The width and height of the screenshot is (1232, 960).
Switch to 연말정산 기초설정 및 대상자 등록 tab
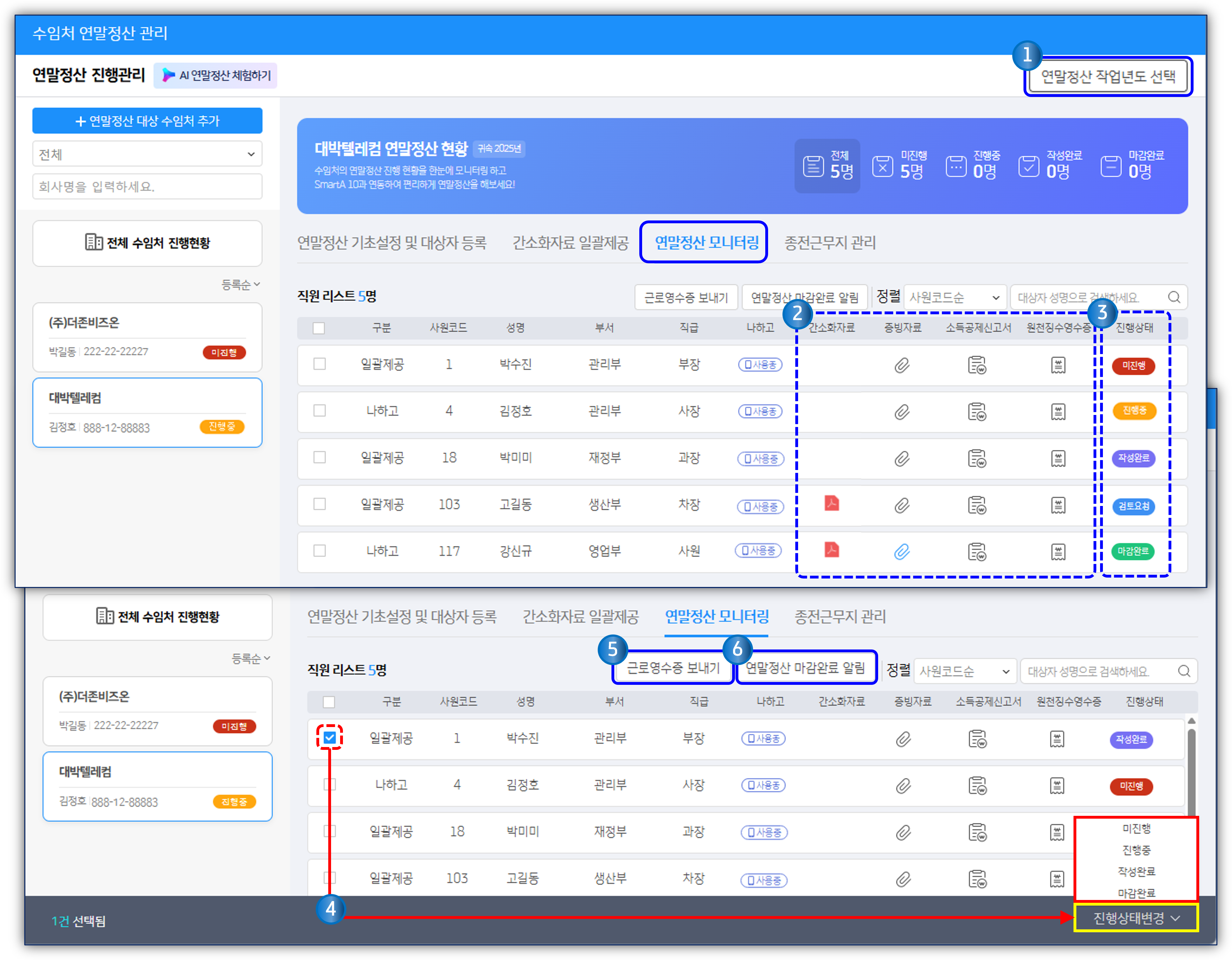coord(391,243)
